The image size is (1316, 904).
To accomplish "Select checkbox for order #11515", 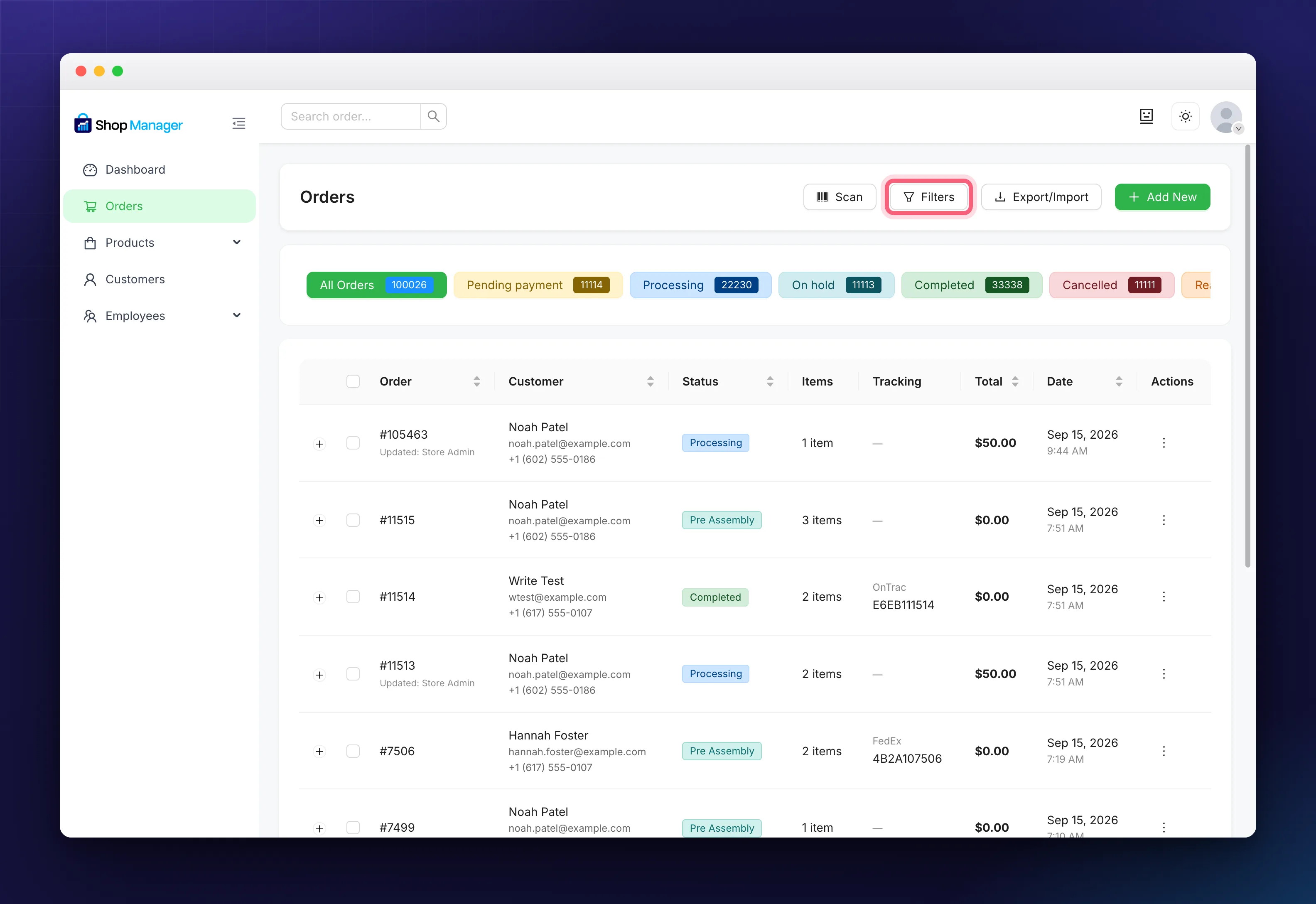I will click(x=353, y=520).
